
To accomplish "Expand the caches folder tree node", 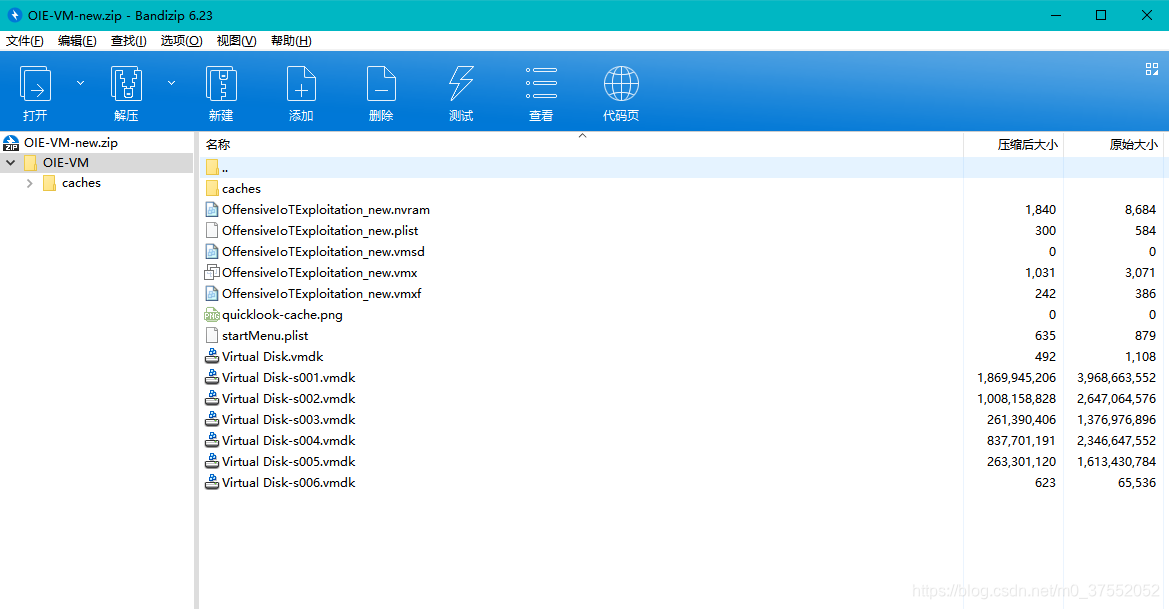I will point(30,183).
